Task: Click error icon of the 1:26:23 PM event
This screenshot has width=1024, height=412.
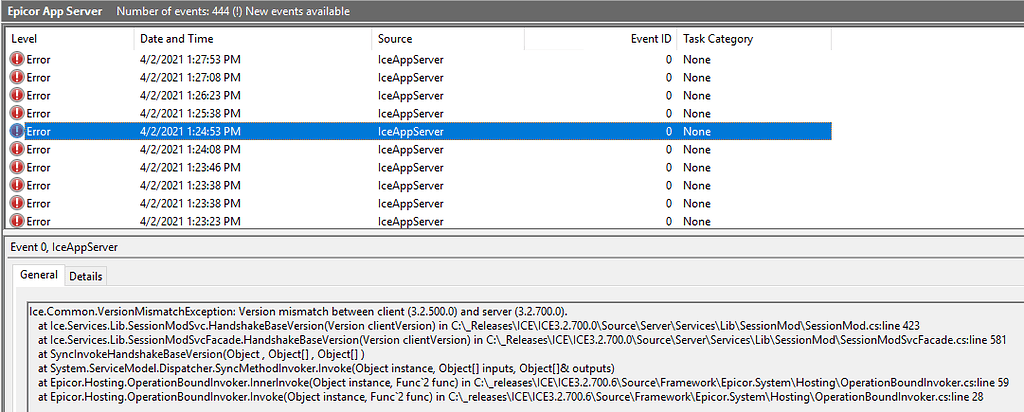Action: [18, 95]
